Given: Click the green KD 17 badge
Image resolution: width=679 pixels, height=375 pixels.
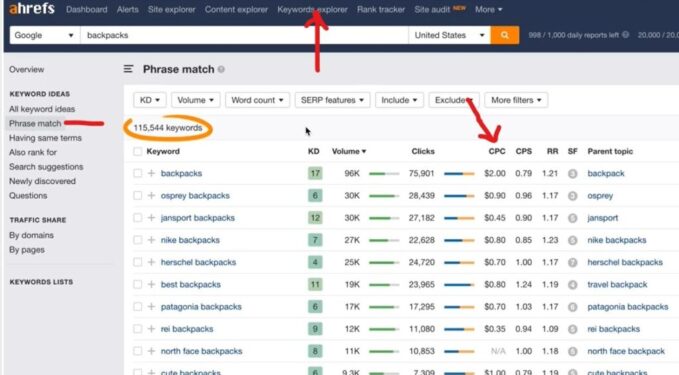Looking at the screenshot, I should (x=315, y=174).
